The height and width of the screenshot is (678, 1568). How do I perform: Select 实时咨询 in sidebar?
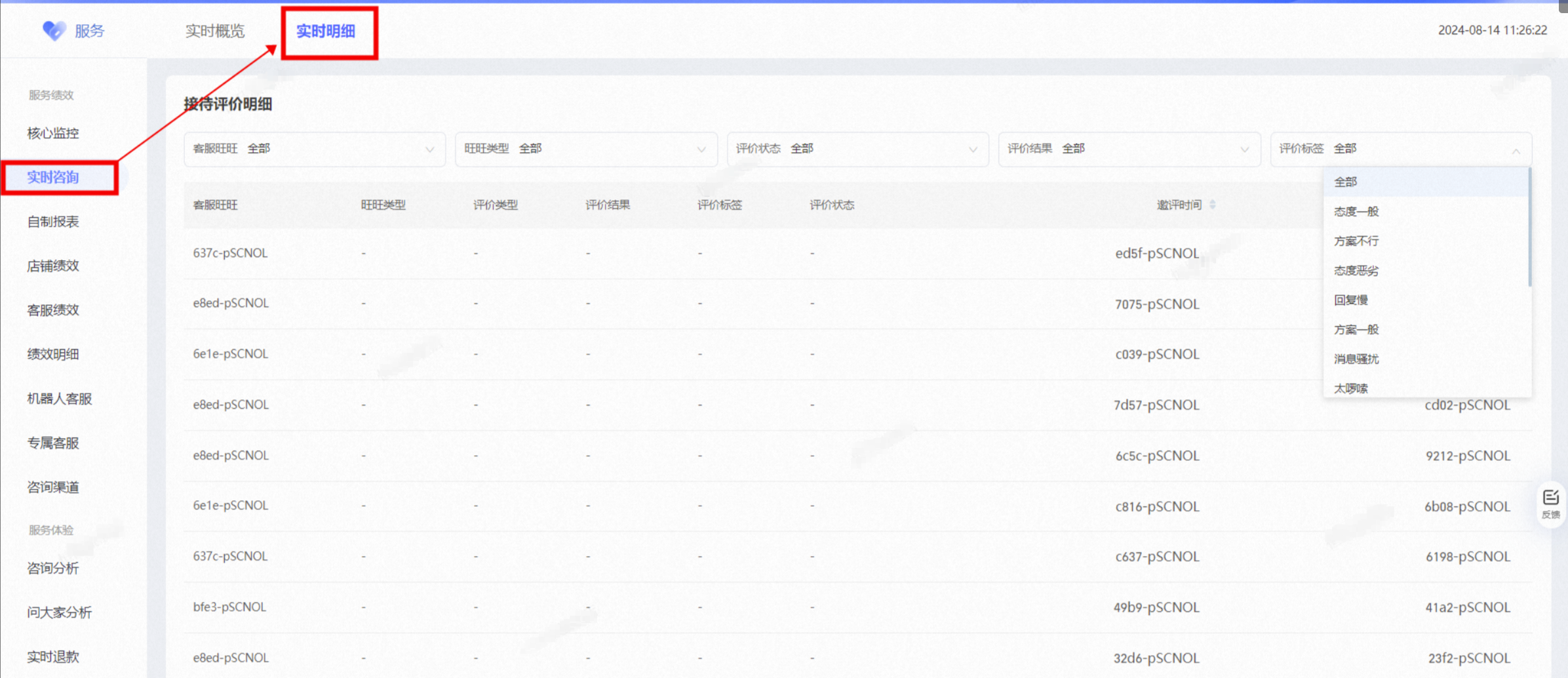53,177
